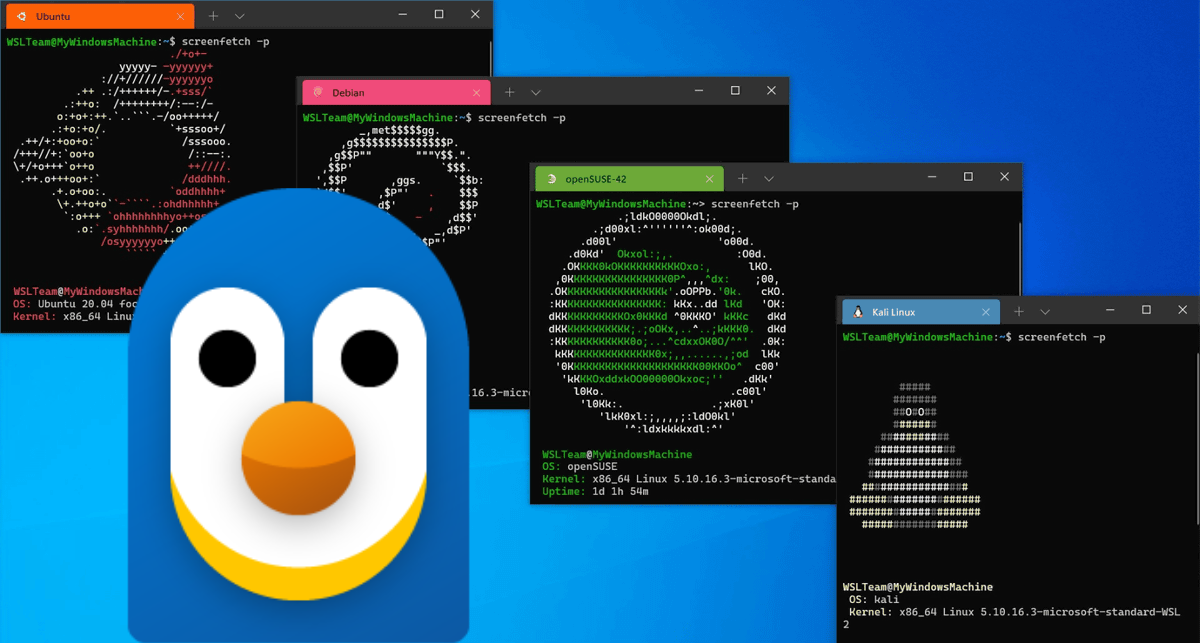1200x643 pixels.
Task: Click the Debian swirl icon in tab
Action: tap(318, 93)
